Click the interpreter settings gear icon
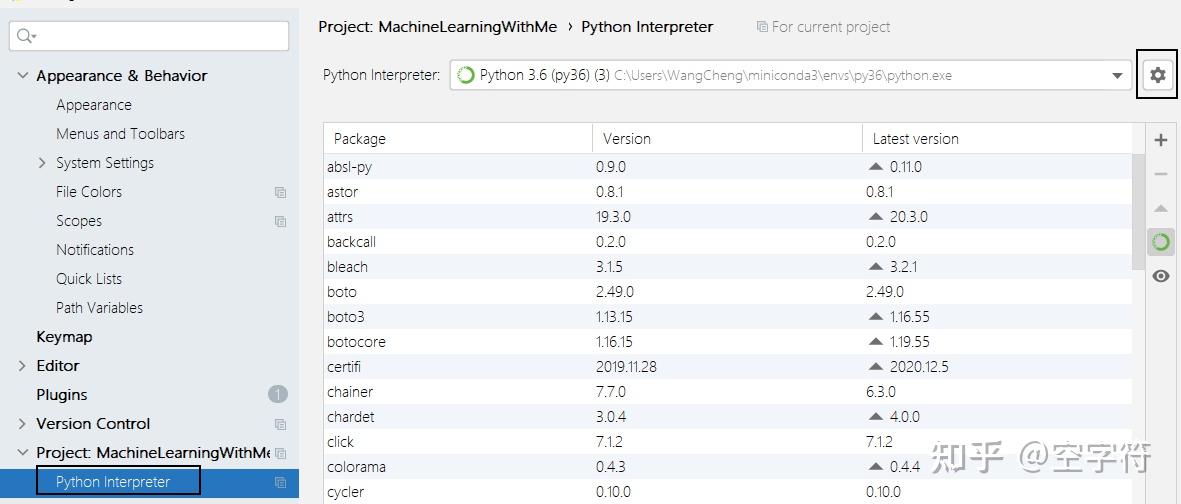The width and height of the screenshot is (1181, 504). (x=1157, y=75)
